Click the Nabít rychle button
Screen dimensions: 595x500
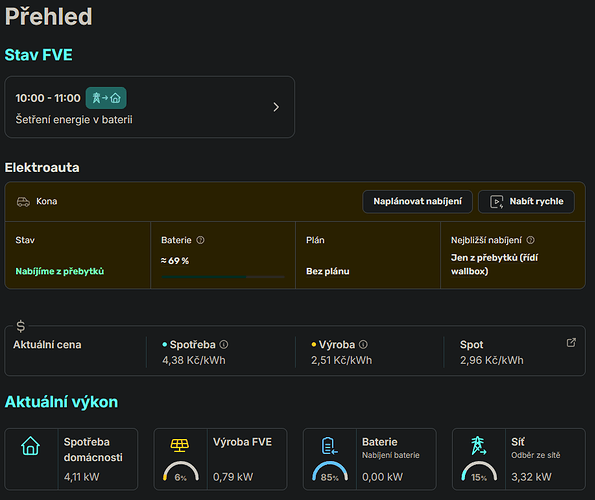point(526,201)
